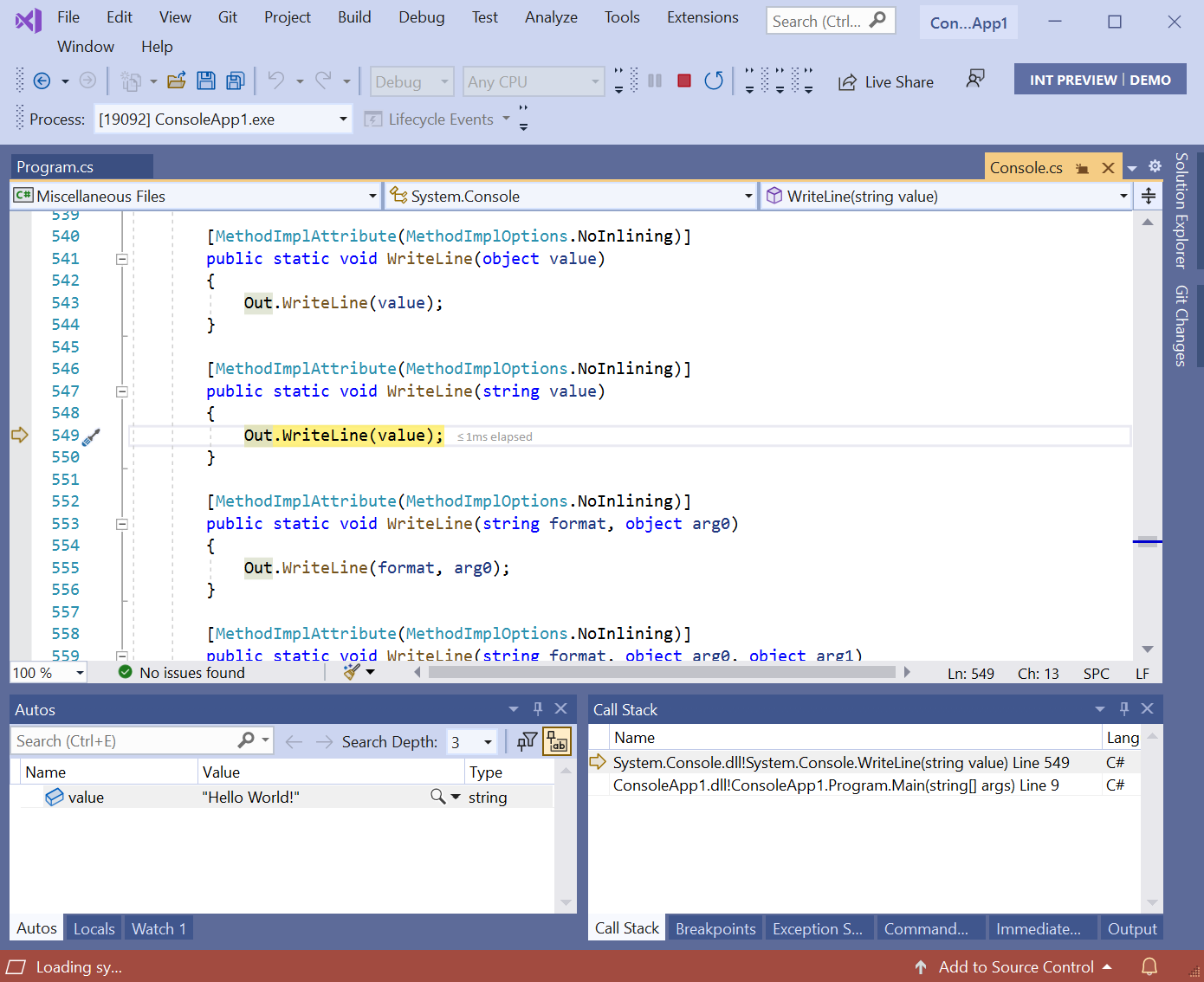Viewport: 1204px width, 982px height.
Task: Open the Solution Explorer side tab
Action: [x=1181, y=210]
